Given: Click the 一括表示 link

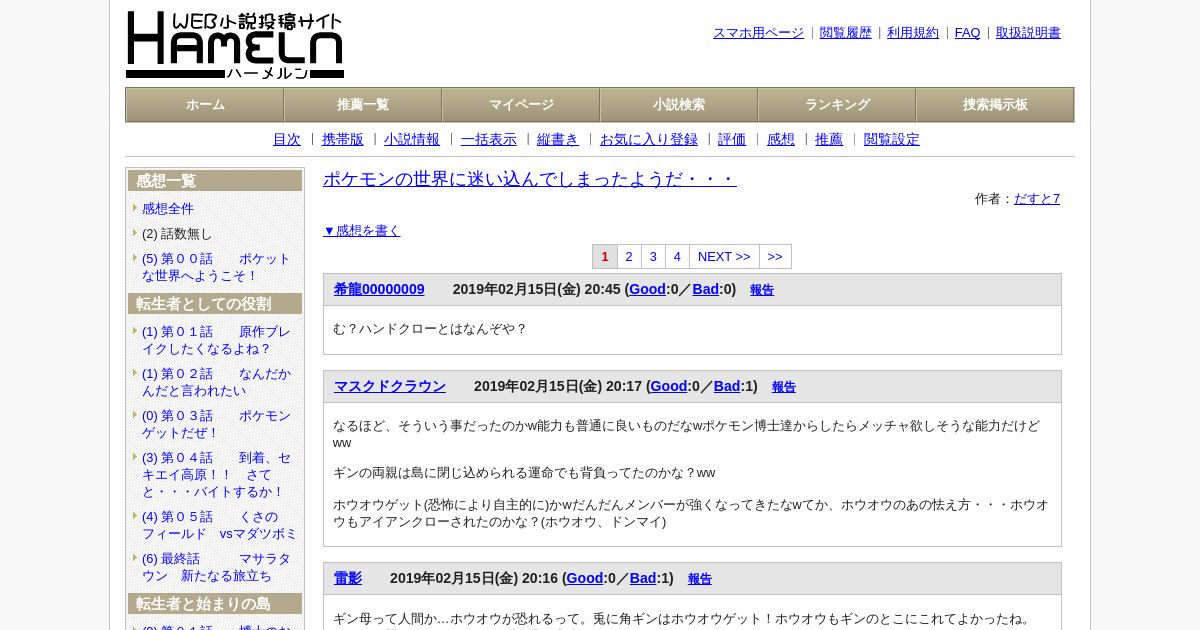Looking at the screenshot, I should (x=489, y=140).
